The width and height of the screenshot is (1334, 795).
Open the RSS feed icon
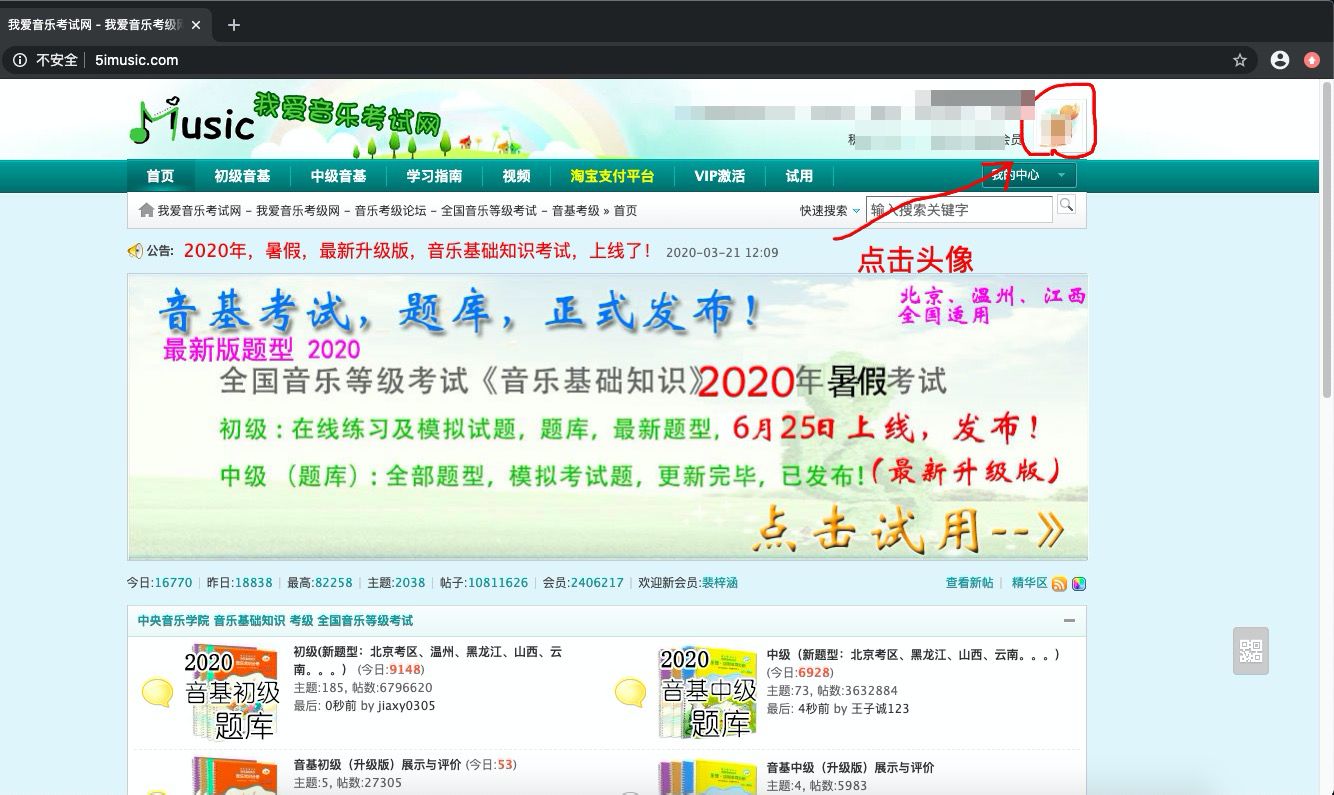1059,584
